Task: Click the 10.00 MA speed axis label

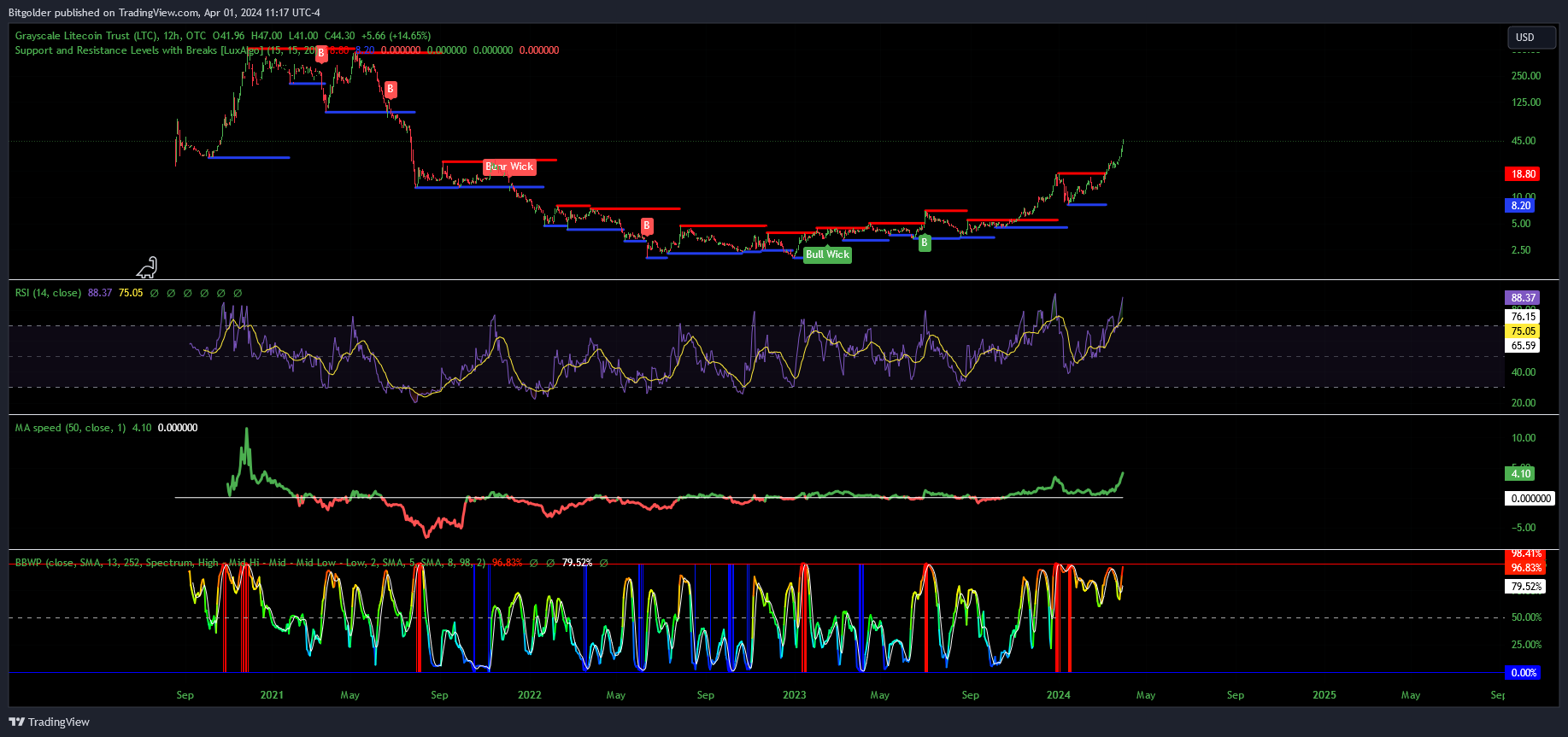Action: pyautogui.click(x=1523, y=438)
